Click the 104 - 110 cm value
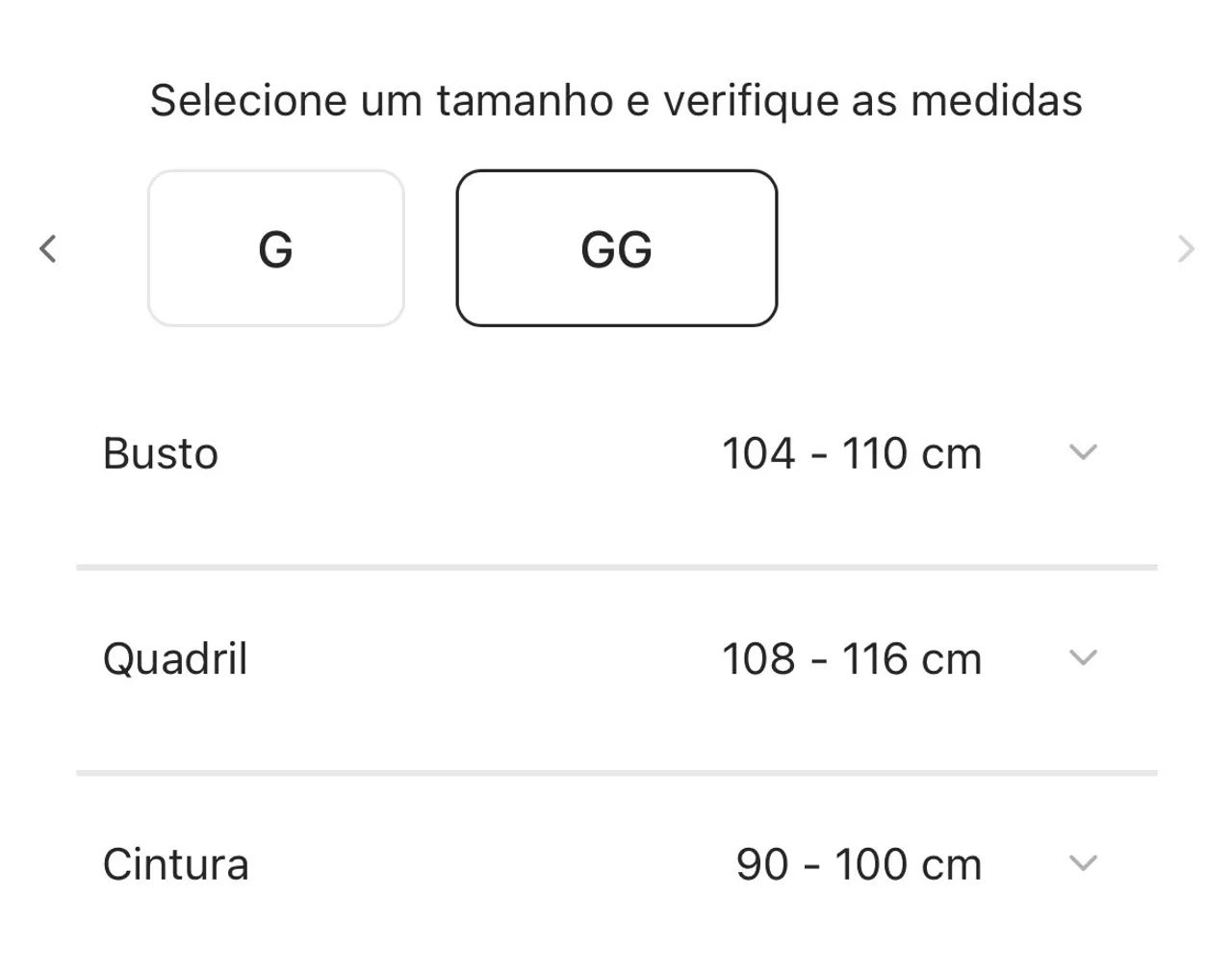This screenshot has width=1232, height=974. 852,453
